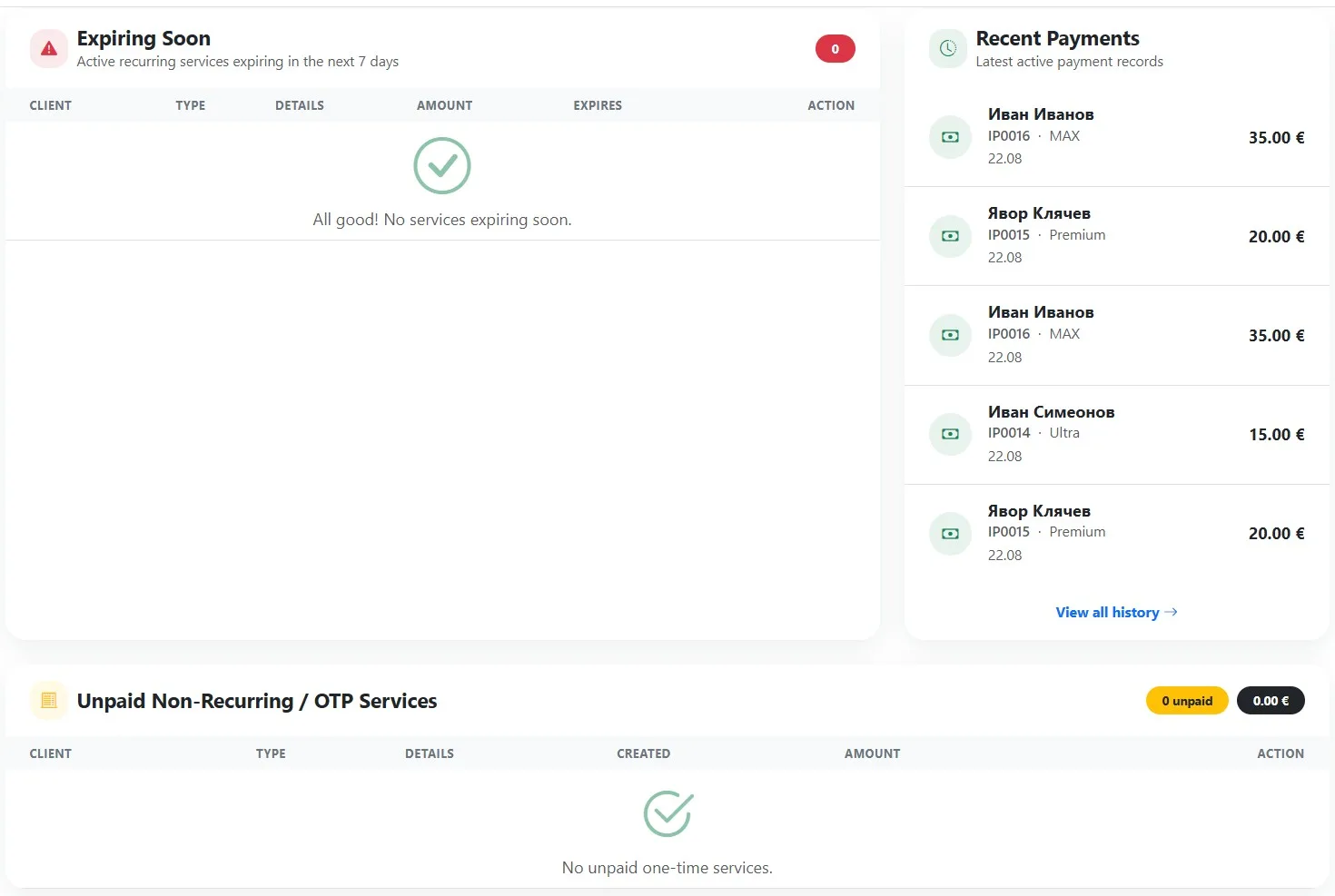1335x896 pixels.
Task: Click the arrow next to View all history
Action: coord(1171,612)
